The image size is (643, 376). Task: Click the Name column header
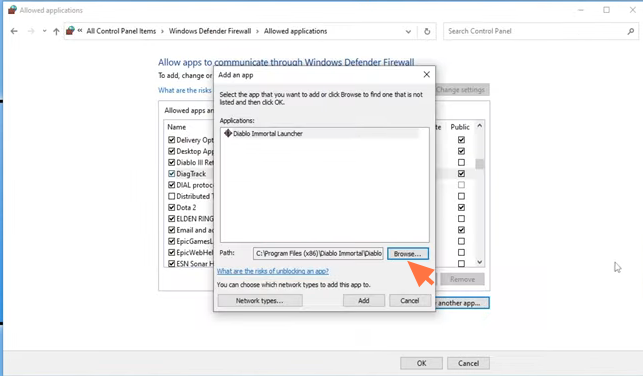[176, 127]
